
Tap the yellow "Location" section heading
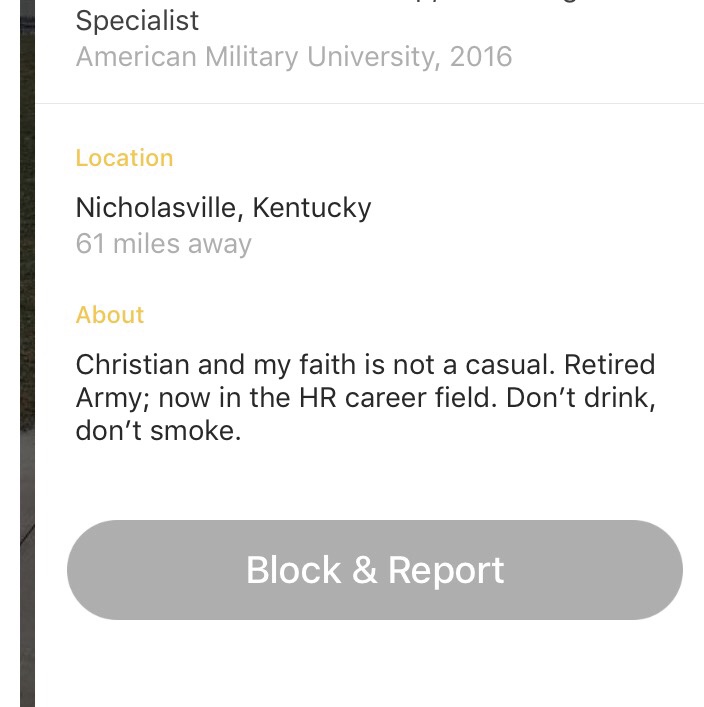(124, 158)
